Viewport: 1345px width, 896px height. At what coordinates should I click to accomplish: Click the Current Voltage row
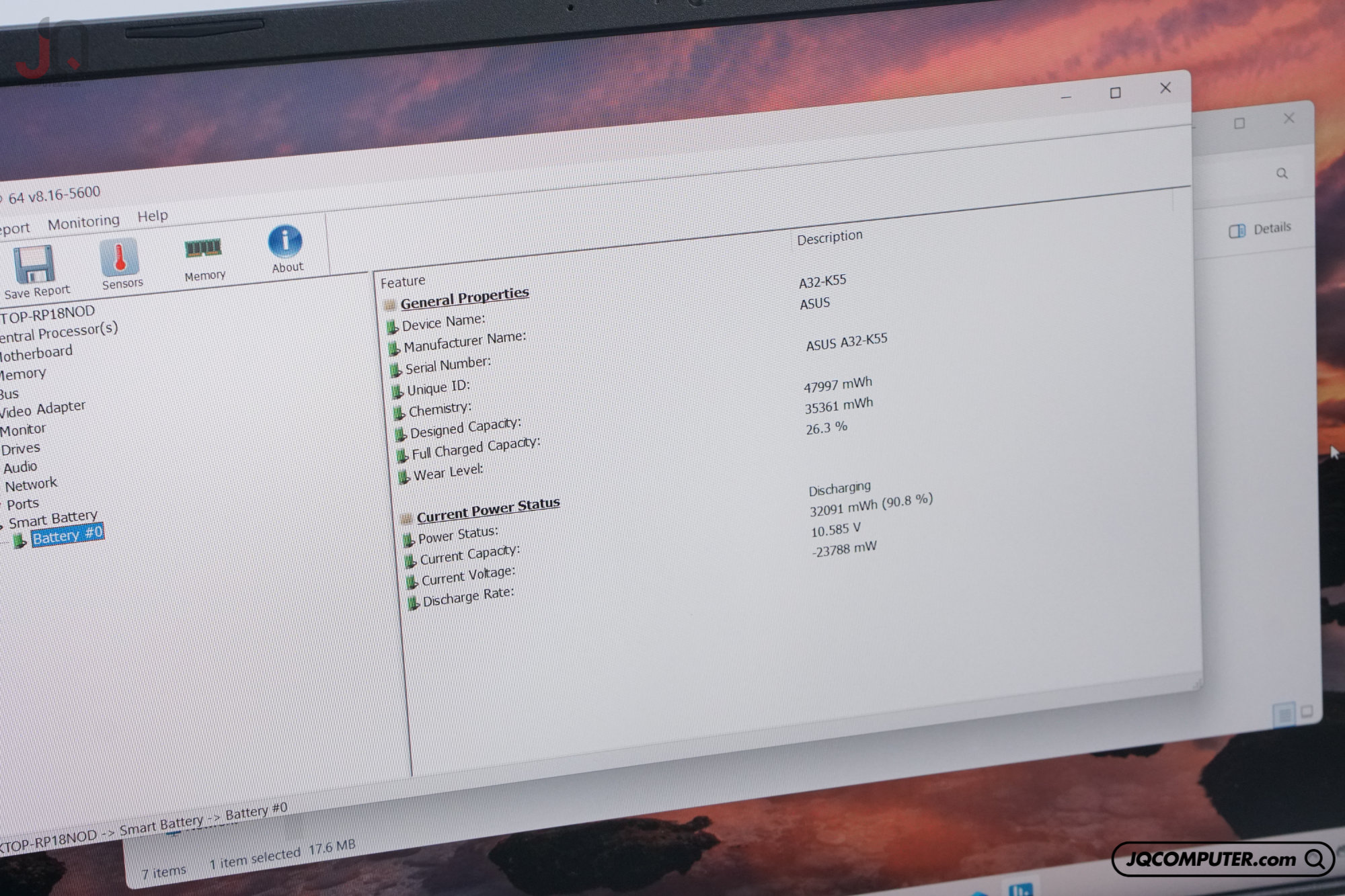(468, 575)
